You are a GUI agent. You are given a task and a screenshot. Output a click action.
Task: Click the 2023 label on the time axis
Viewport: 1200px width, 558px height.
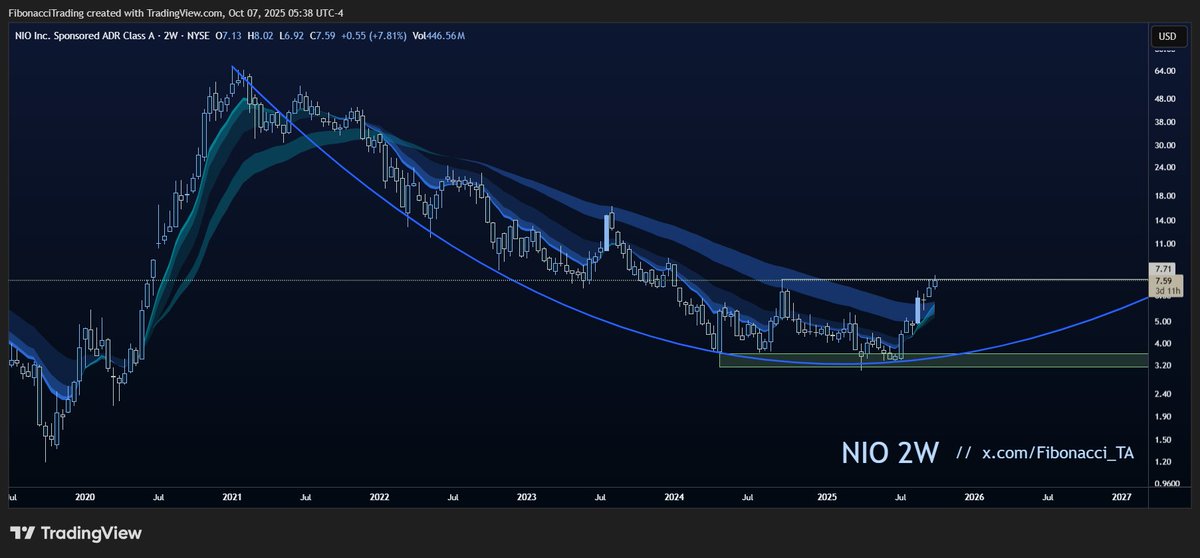(x=527, y=496)
